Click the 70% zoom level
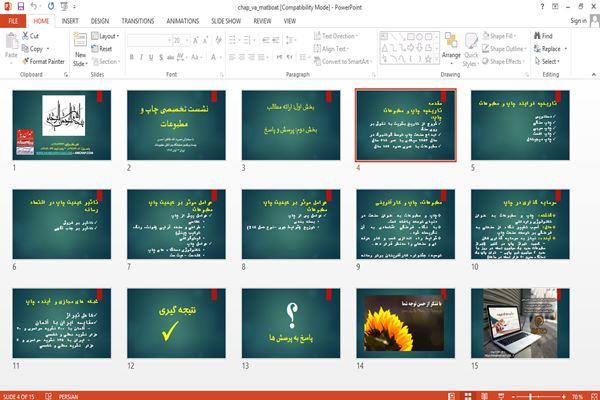600x400 pixels. [578, 397]
